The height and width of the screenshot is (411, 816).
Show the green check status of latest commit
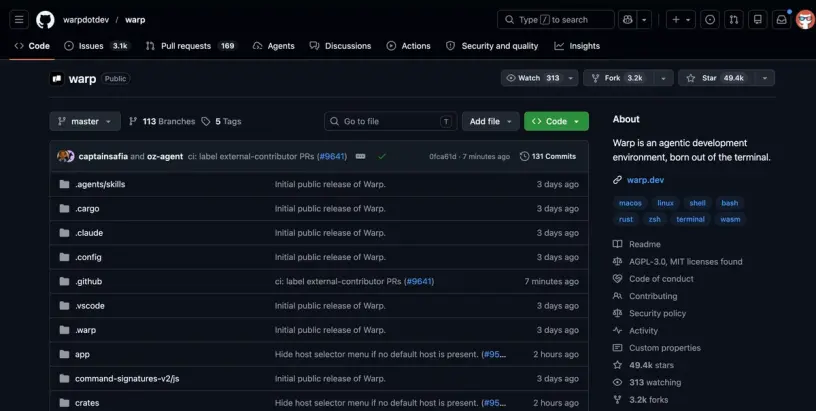click(382, 156)
